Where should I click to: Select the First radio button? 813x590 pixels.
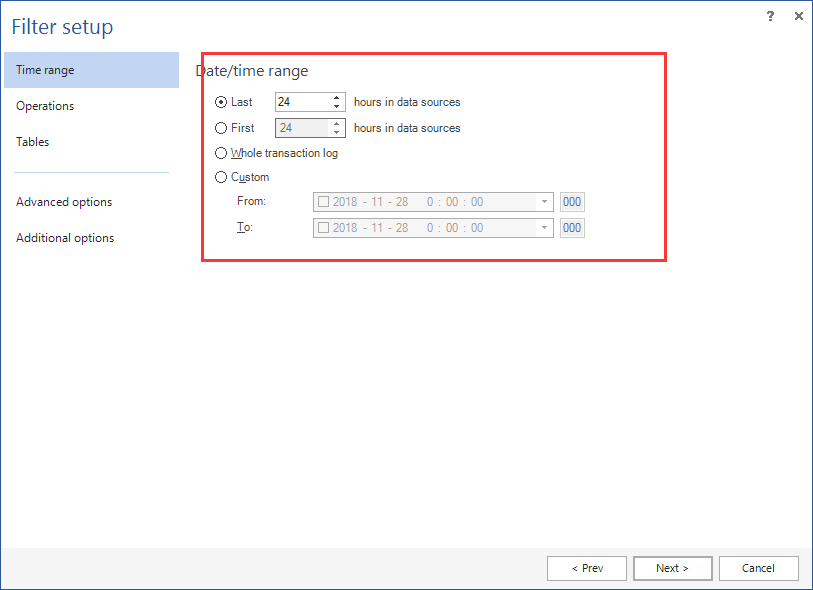221,128
